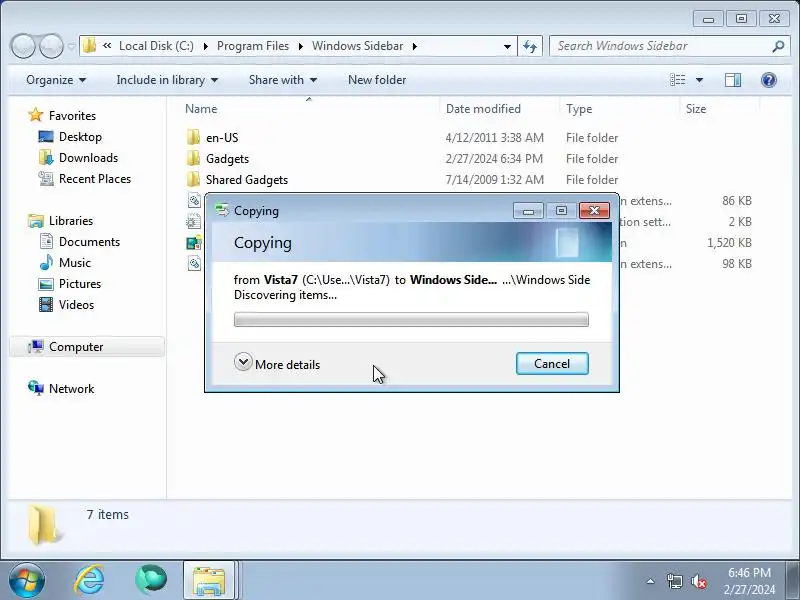The image size is (800, 600).
Task: Click the teal round taskbar app icon
Action: point(151,581)
